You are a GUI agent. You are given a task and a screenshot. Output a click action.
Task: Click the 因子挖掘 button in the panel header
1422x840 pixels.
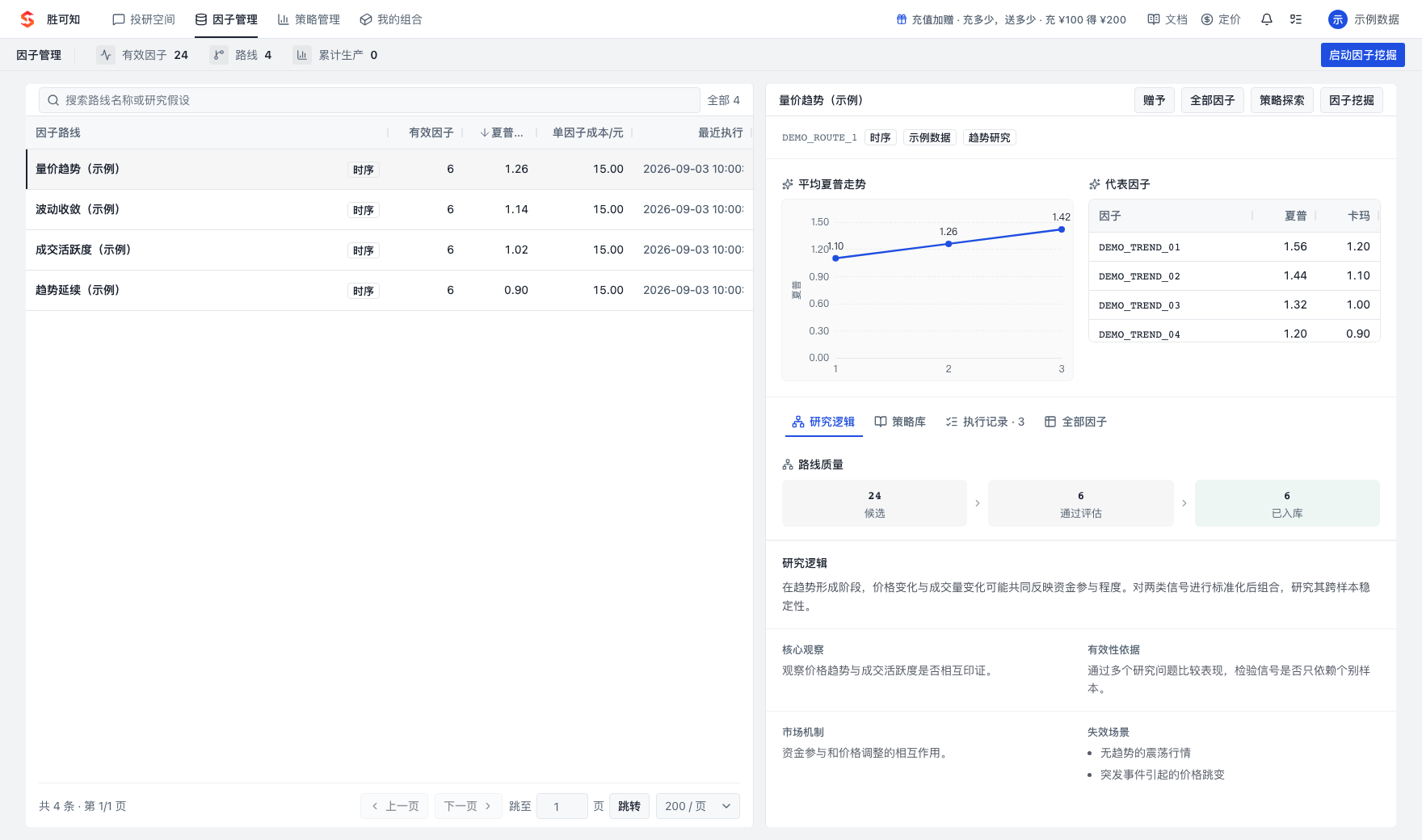(1352, 100)
